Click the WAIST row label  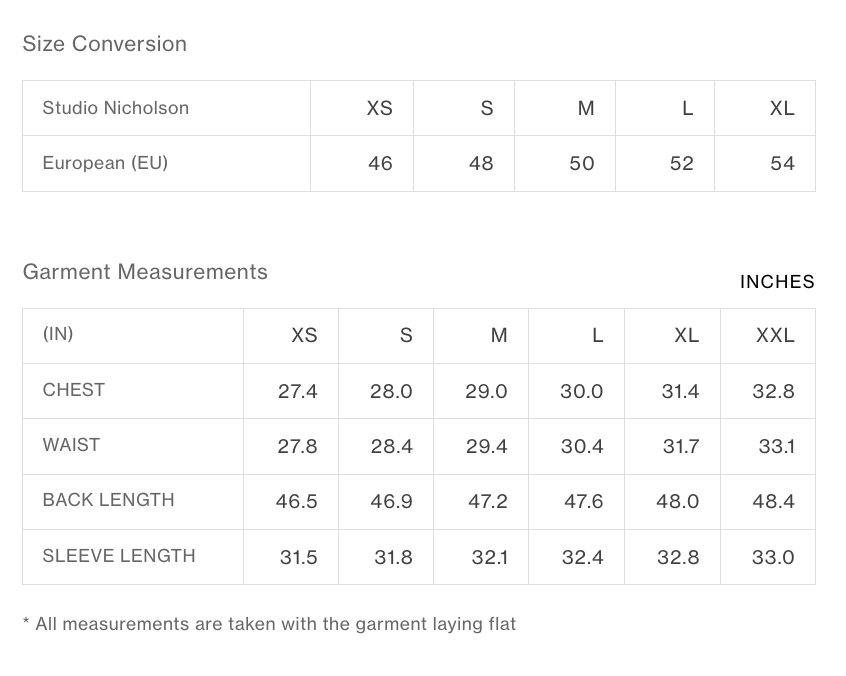[71, 445]
